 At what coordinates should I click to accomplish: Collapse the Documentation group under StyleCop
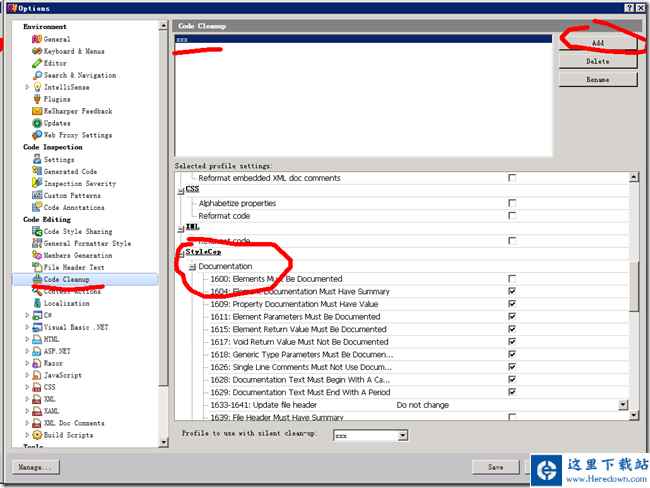(x=192, y=267)
